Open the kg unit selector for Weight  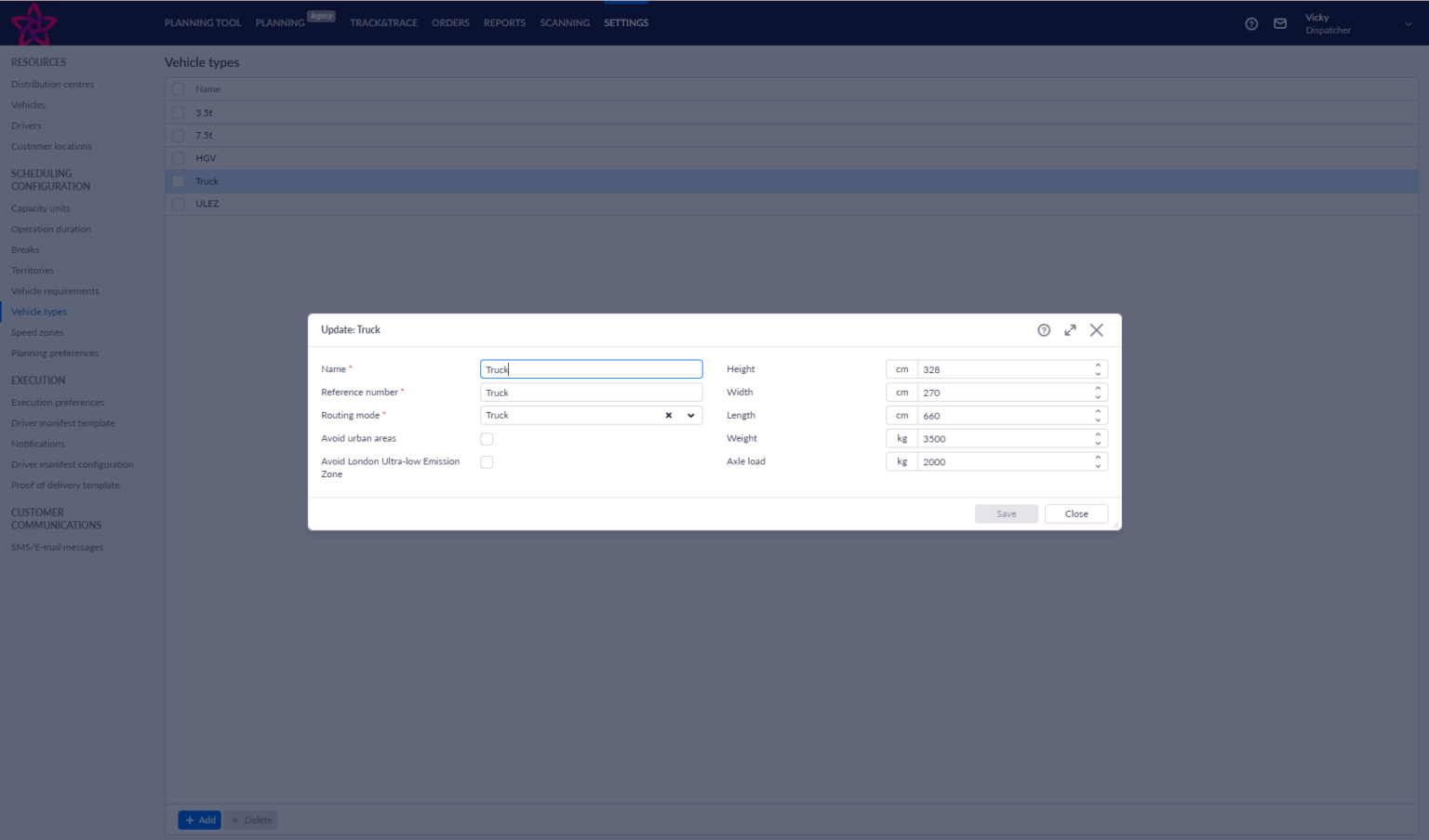tap(901, 438)
